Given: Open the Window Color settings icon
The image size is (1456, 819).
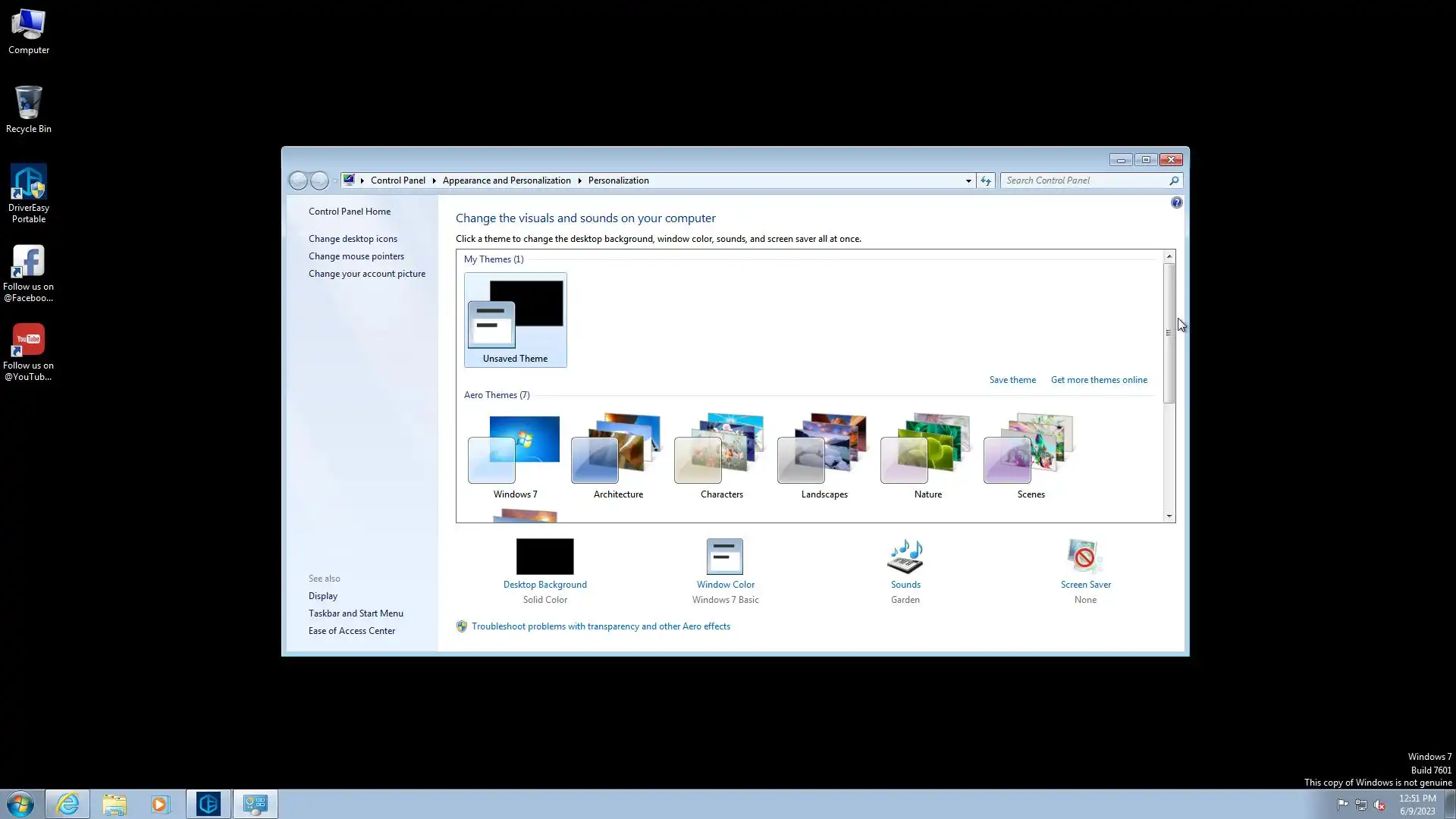Looking at the screenshot, I should point(725,557).
